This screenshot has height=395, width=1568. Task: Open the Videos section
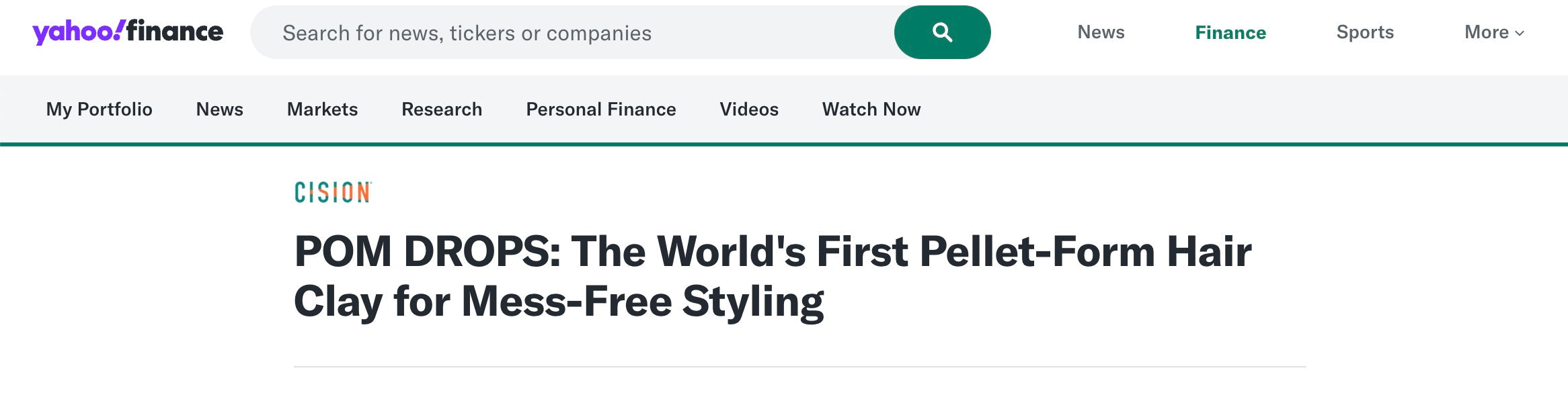pos(748,109)
